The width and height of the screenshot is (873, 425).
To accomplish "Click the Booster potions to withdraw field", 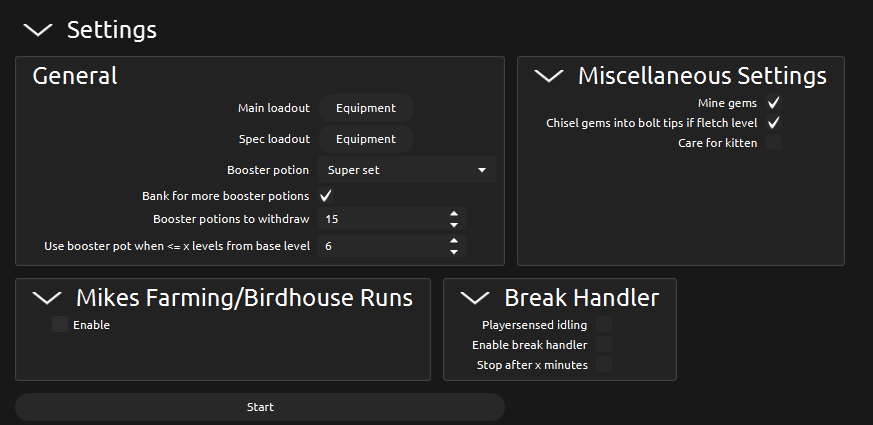I will click(x=382, y=218).
